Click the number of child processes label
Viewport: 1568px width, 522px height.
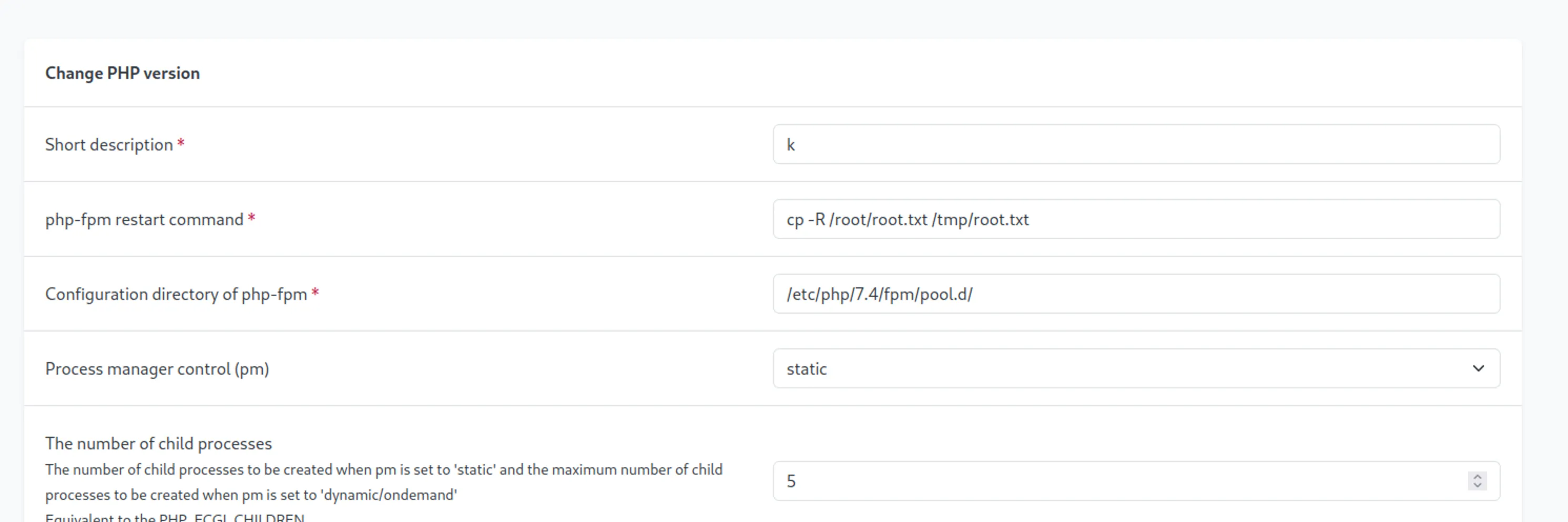(158, 444)
